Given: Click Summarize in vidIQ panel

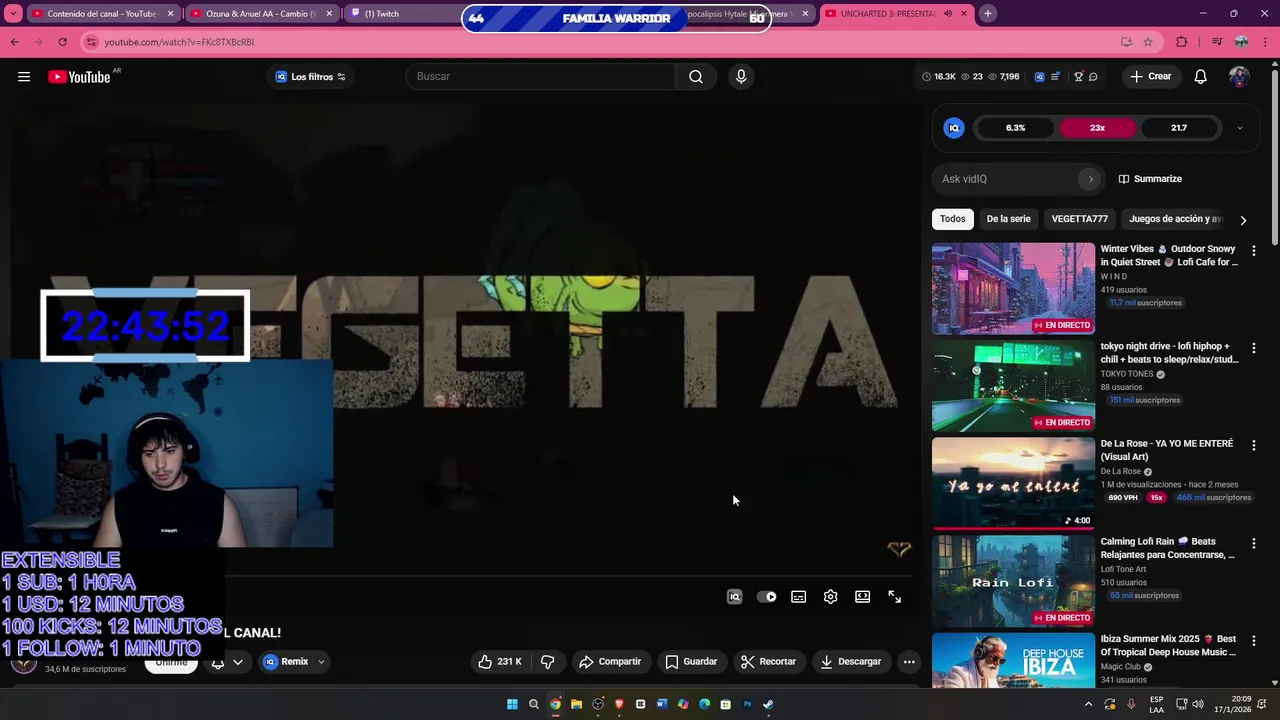Looking at the screenshot, I should tap(1150, 179).
